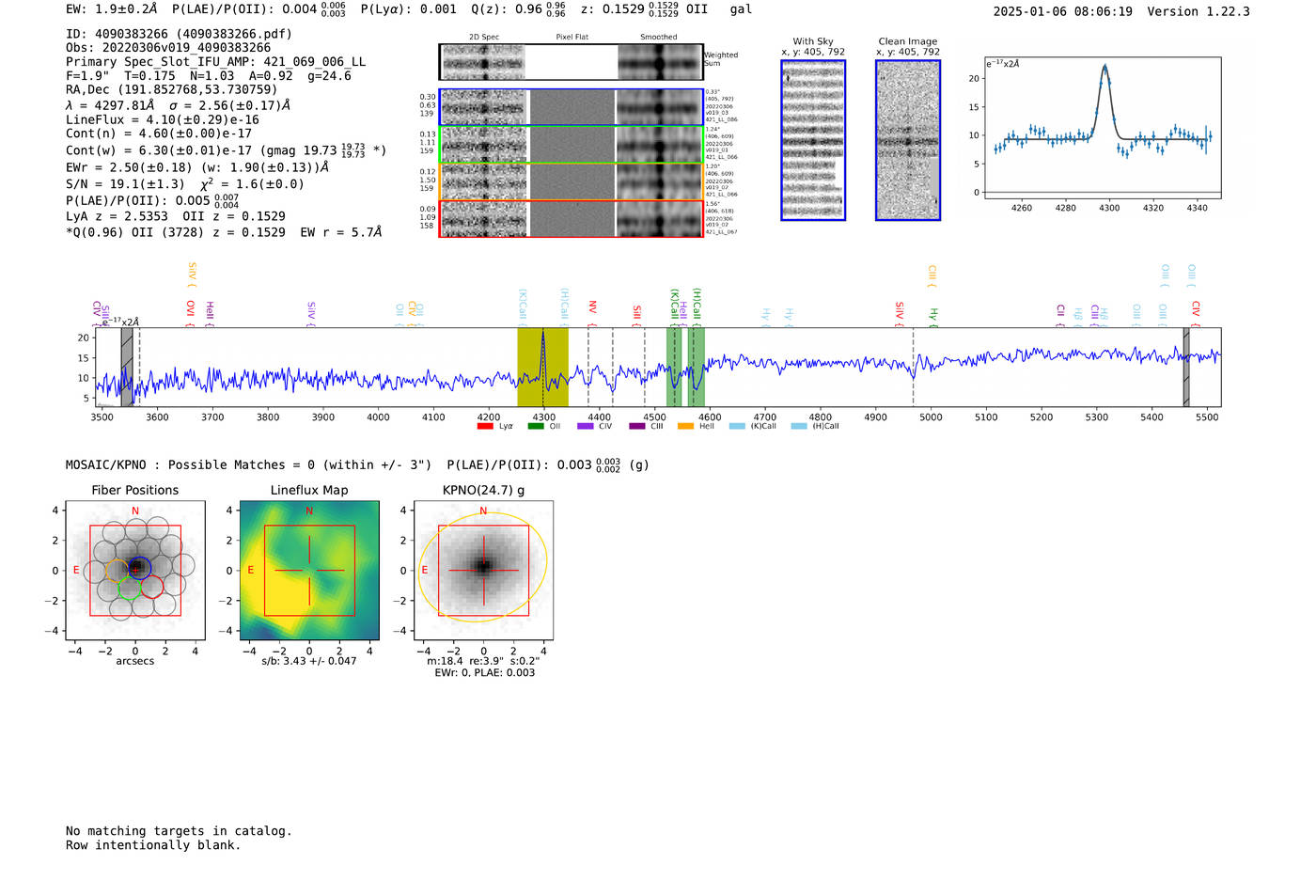Click the blue fiber circle in Fiber Positions
The image size is (1316, 896).
pyautogui.click(x=139, y=568)
